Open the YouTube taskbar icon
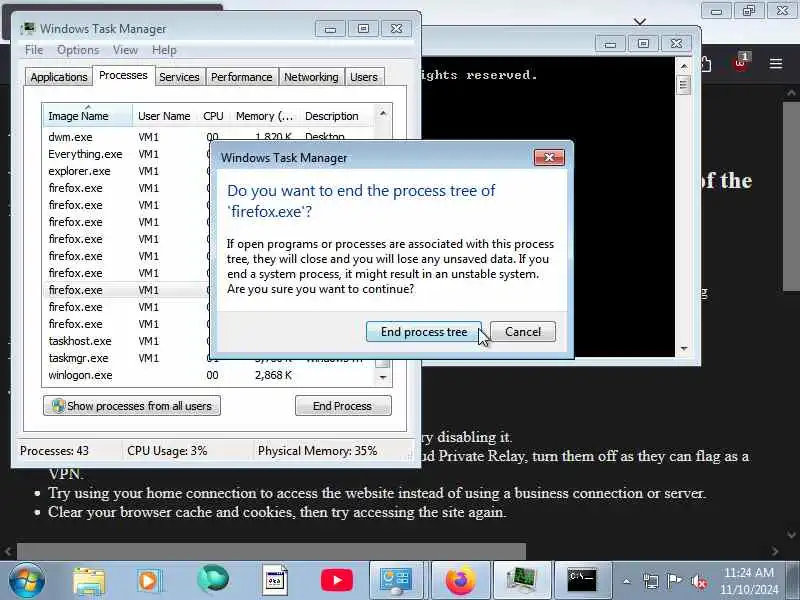The height and width of the screenshot is (600, 800). (x=337, y=580)
